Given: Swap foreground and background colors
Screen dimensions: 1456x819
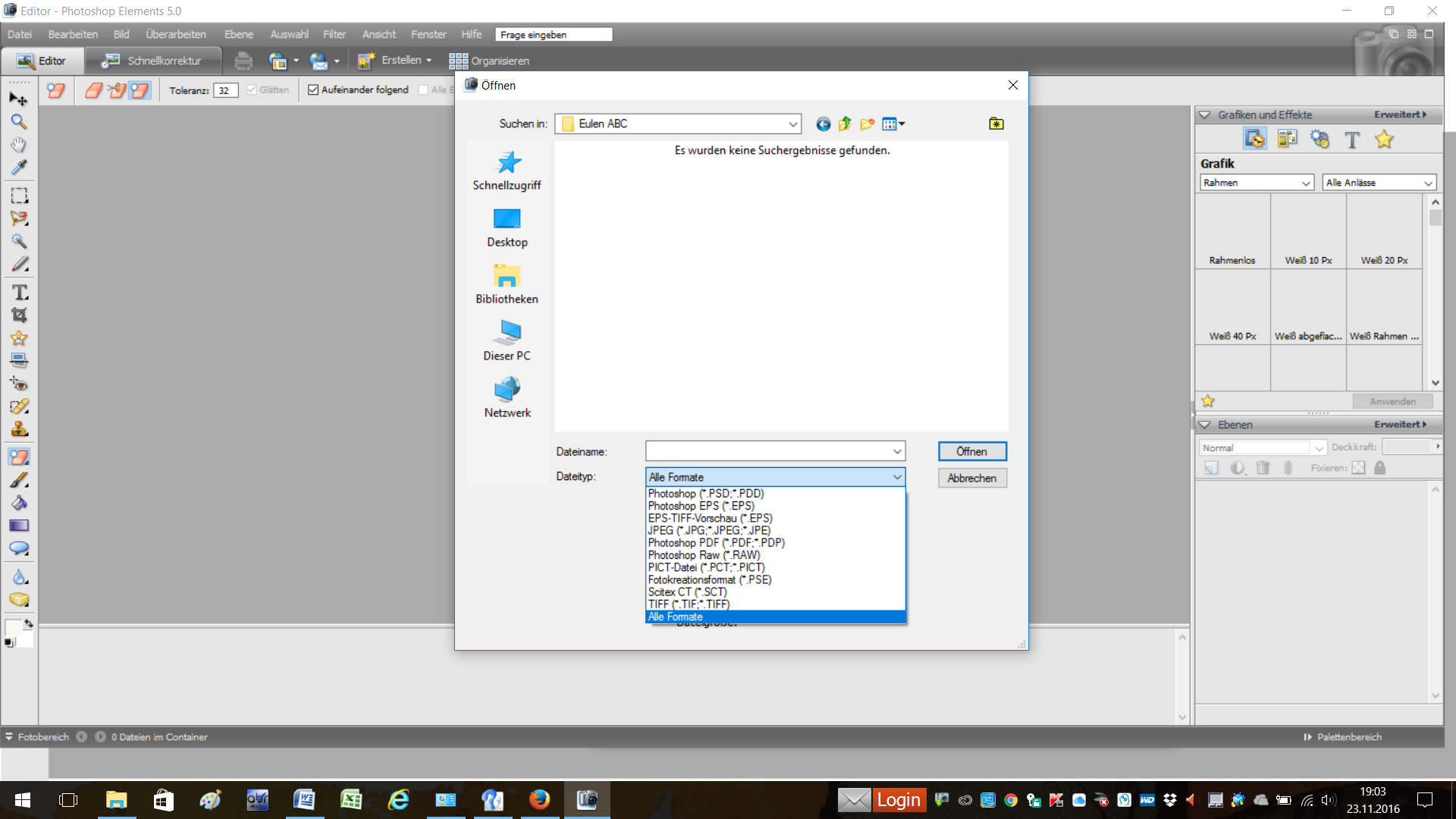Looking at the screenshot, I should (x=28, y=623).
